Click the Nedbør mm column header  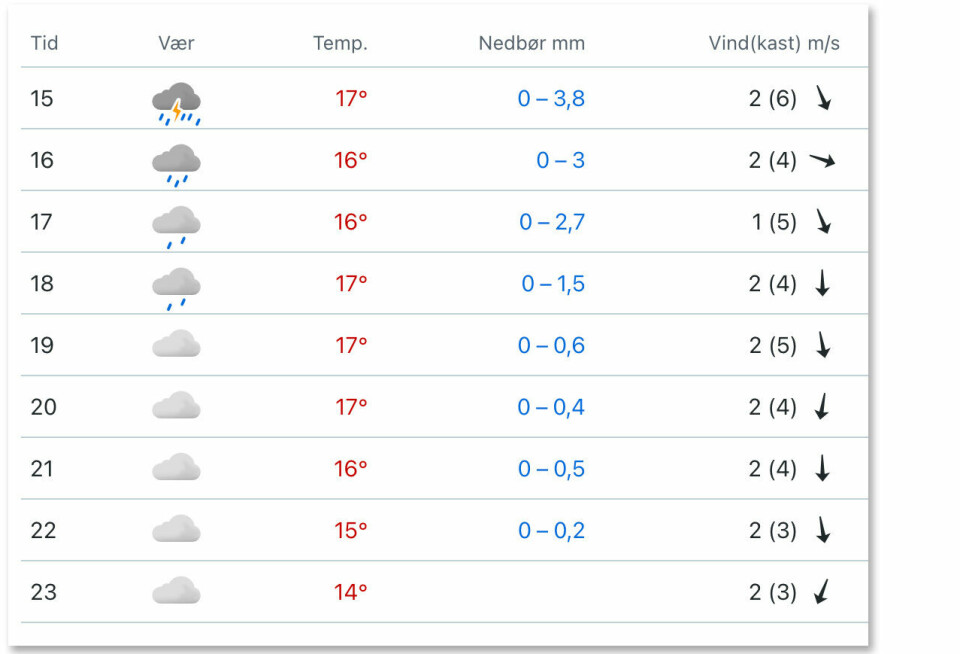coord(531,43)
